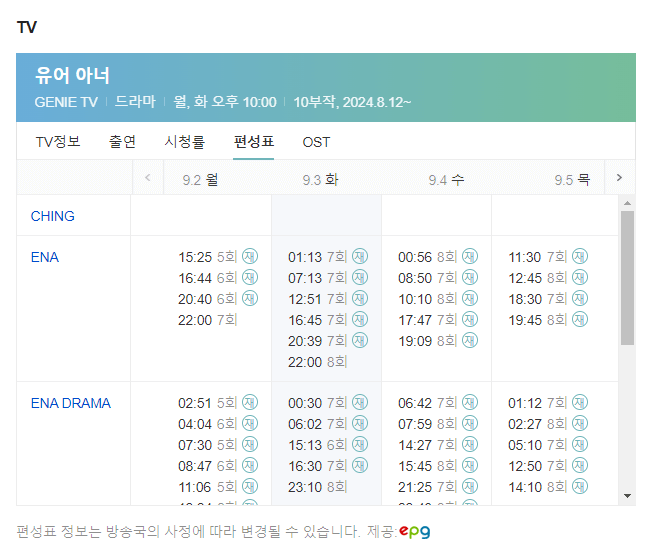Select the 9.4 수 date header

click(446, 180)
